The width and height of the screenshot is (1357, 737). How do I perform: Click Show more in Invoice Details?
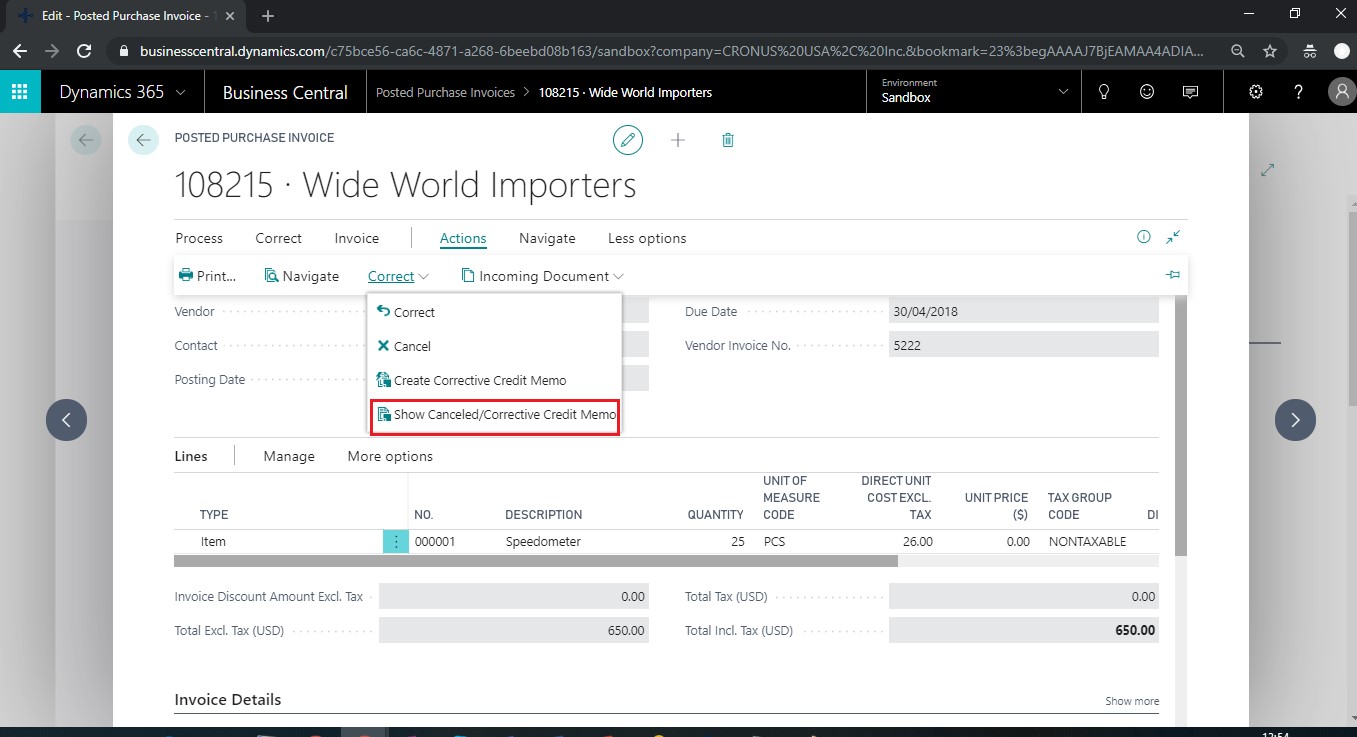[1132, 701]
